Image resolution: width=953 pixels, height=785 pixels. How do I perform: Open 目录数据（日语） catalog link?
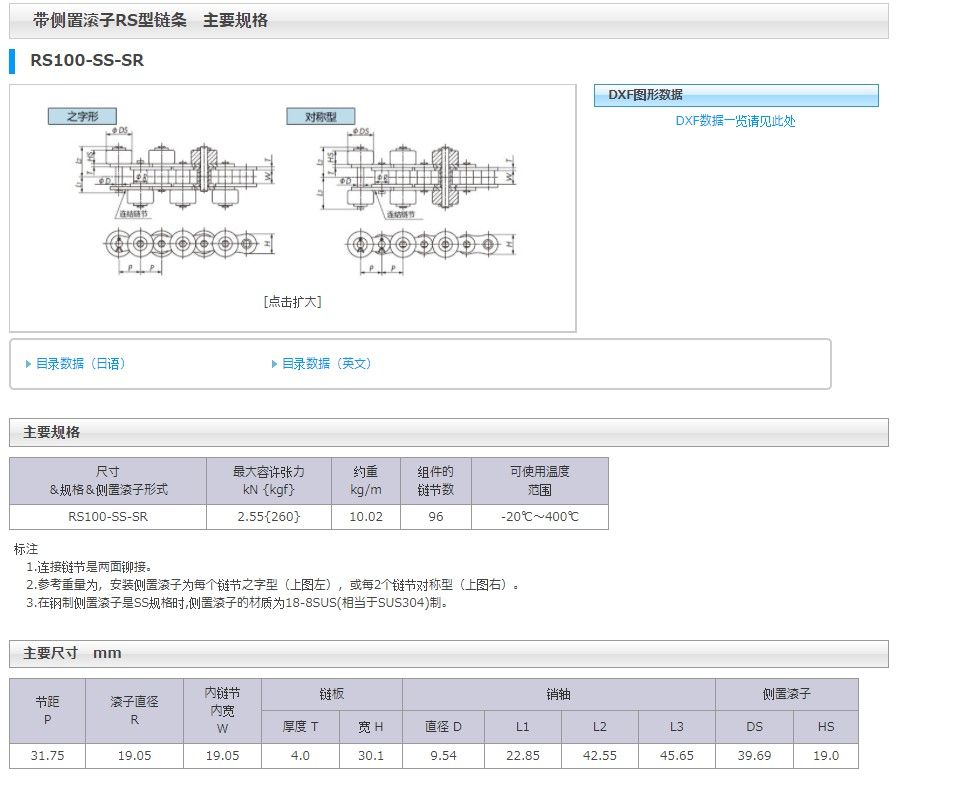pyautogui.click(x=81, y=363)
